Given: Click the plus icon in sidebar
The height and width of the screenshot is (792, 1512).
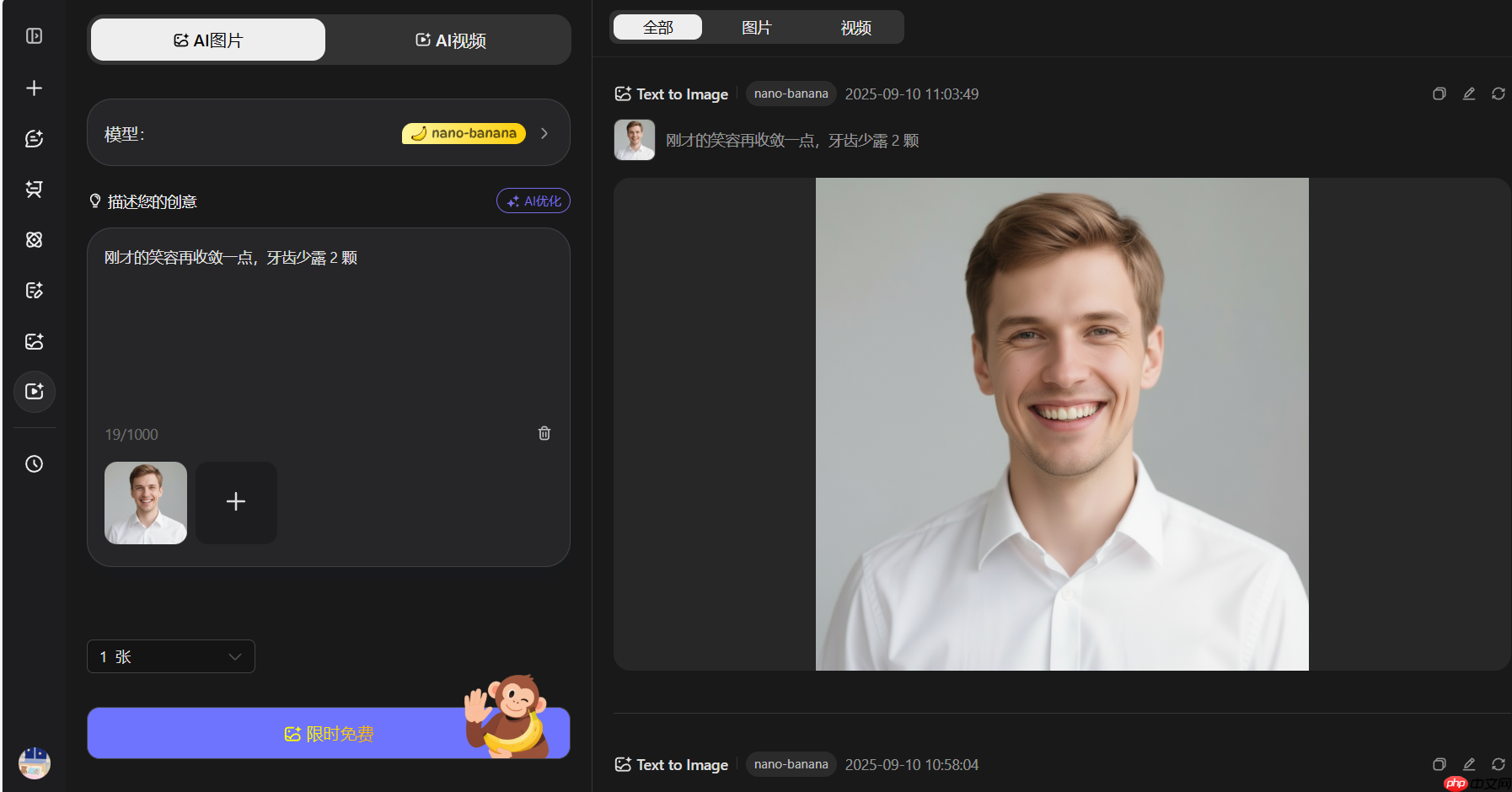Looking at the screenshot, I should [34, 88].
